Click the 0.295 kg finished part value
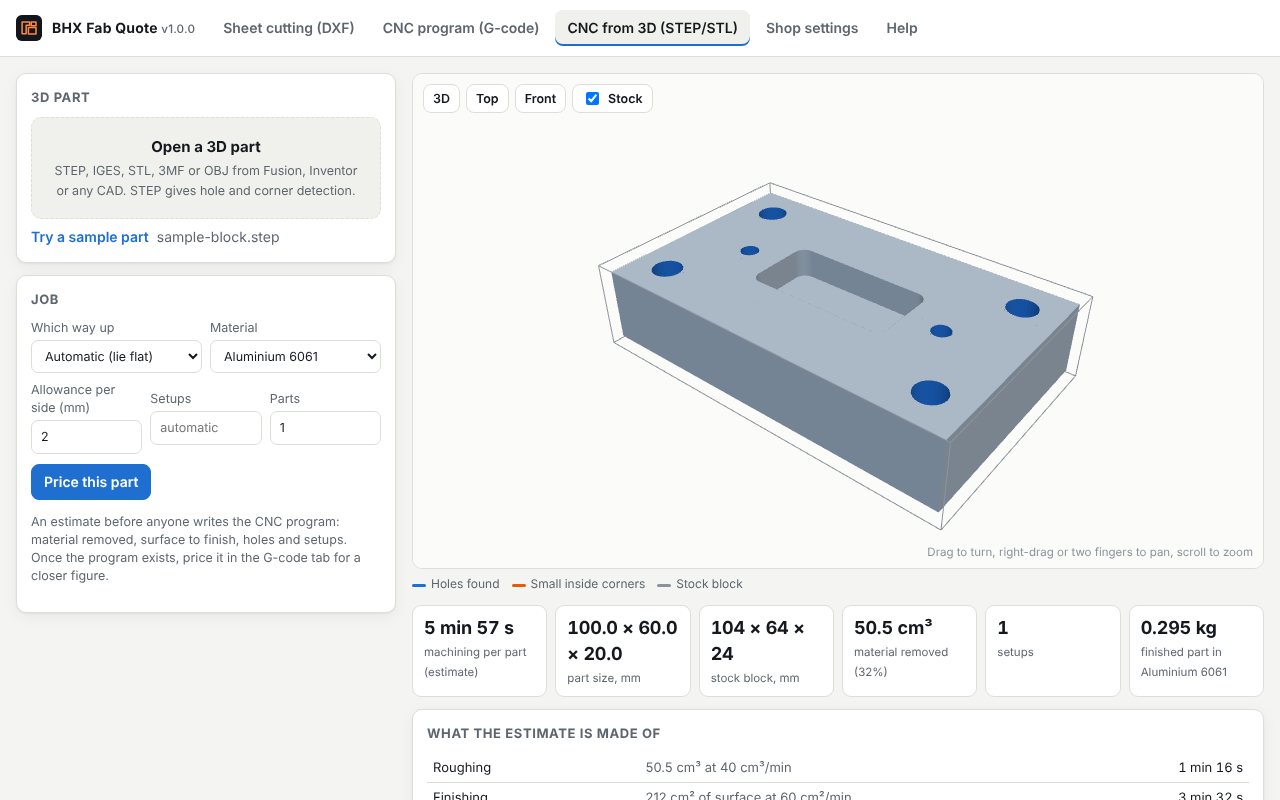This screenshot has width=1280, height=800. coord(1179,628)
